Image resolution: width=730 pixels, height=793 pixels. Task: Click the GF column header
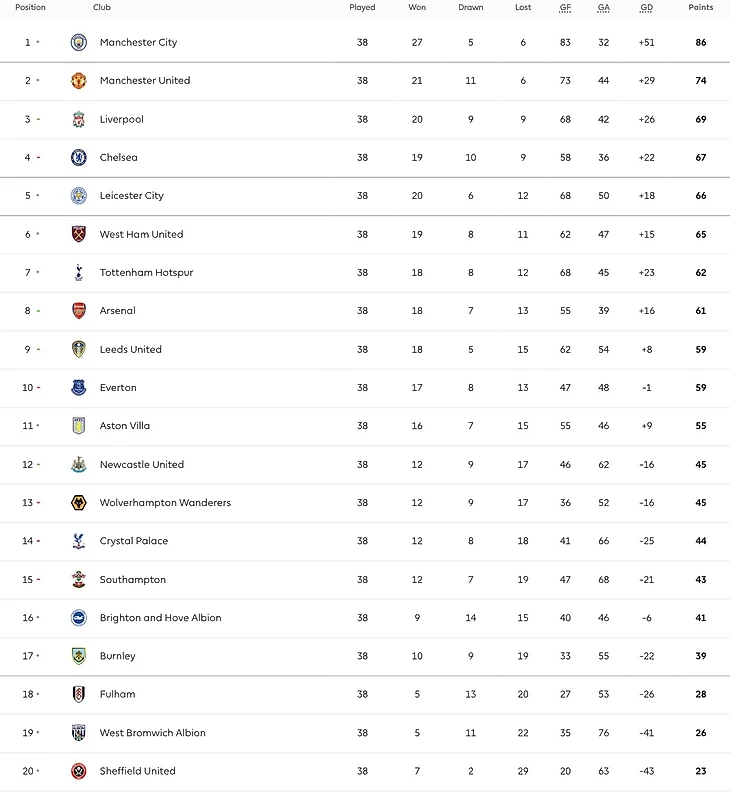(x=566, y=7)
